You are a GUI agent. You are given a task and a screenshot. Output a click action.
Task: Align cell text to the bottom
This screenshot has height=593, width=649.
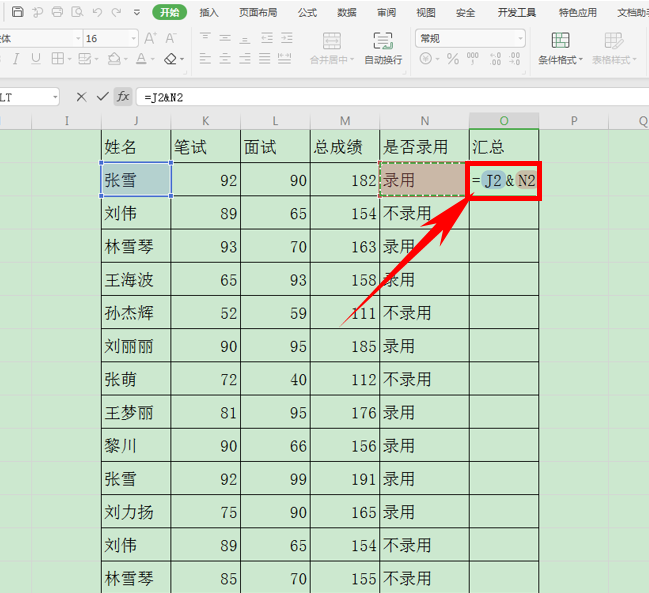pos(245,38)
